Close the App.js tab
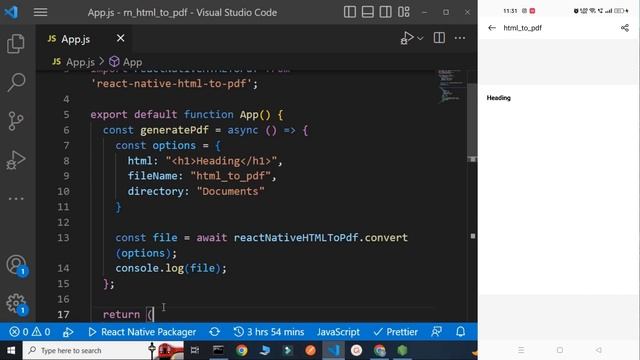The height and width of the screenshot is (360, 640). tap(120, 38)
